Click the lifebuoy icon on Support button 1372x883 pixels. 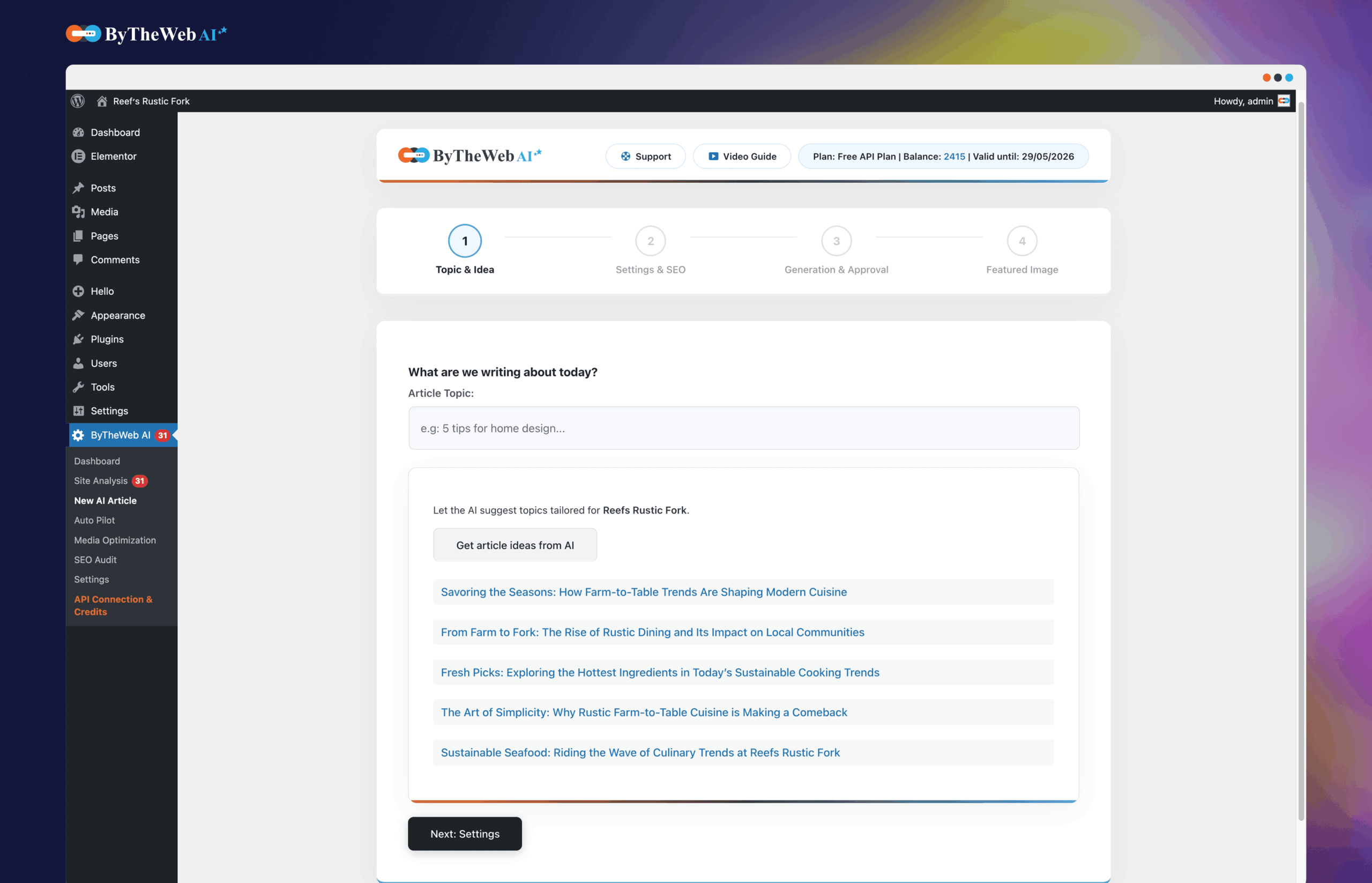(626, 156)
